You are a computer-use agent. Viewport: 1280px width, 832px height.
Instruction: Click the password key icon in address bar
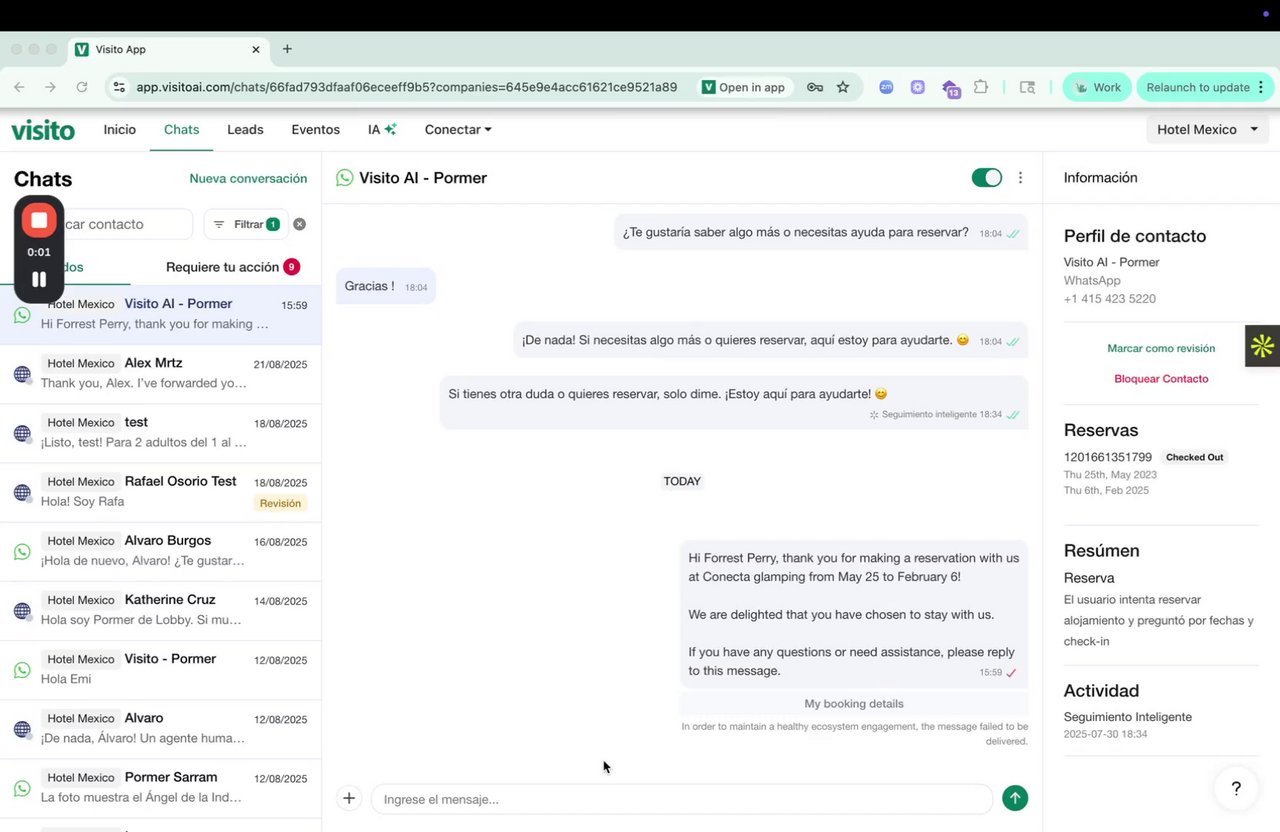coord(815,87)
